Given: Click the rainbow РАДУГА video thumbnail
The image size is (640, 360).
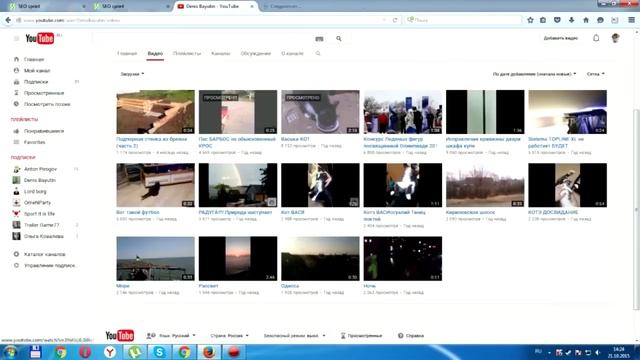Looking at the screenshot, I should pyautogui.click(x=238, y=185).
